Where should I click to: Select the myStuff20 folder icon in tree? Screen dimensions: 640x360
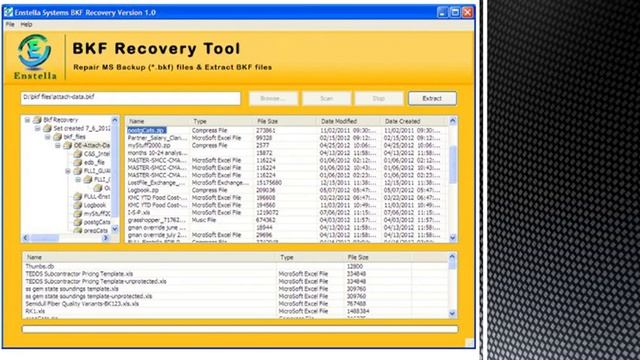(78, 213)
